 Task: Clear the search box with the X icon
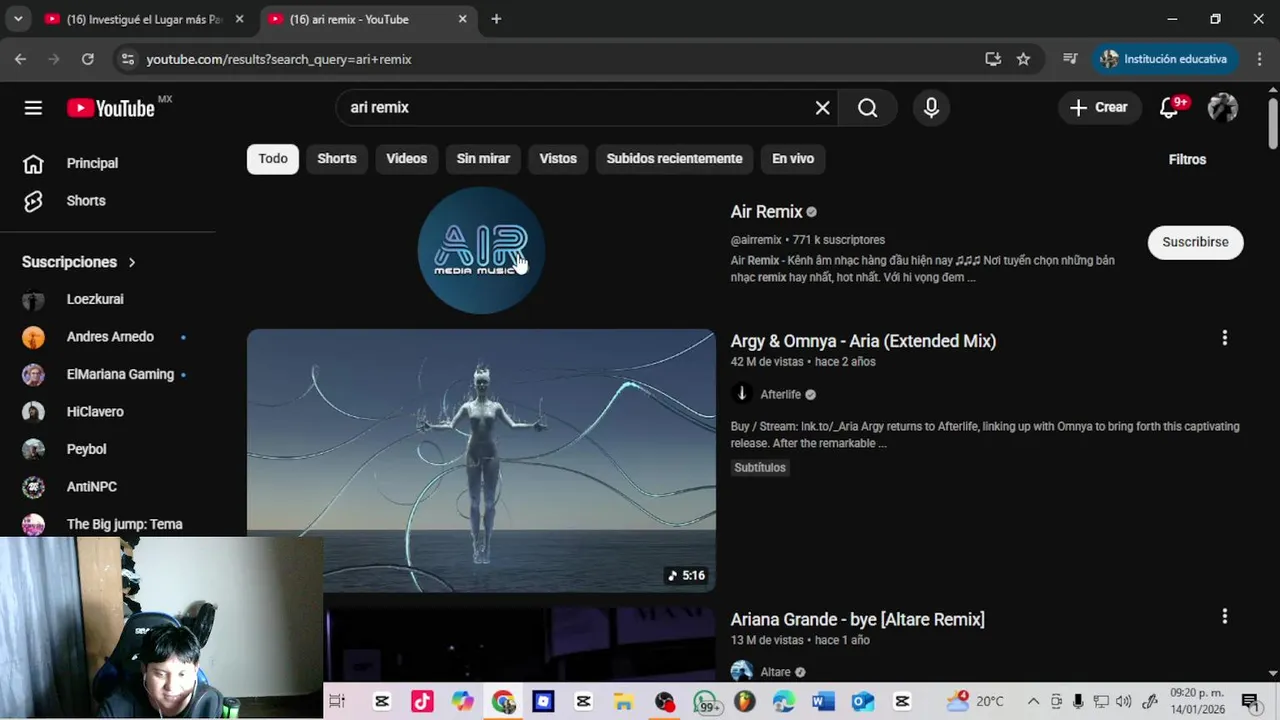(822, 108)
